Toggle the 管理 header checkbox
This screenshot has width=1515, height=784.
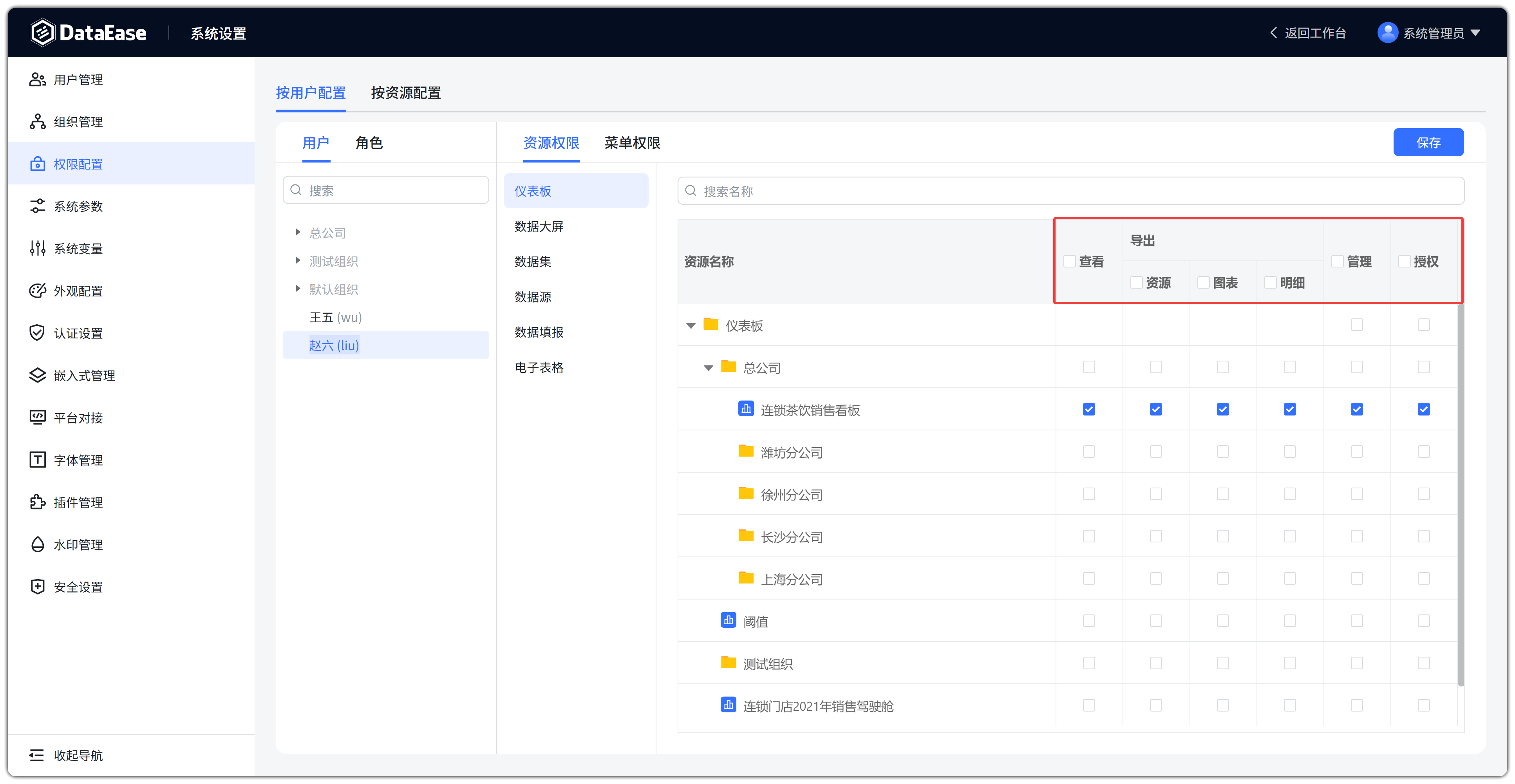pyautogui.click(x=1338, y=261)
